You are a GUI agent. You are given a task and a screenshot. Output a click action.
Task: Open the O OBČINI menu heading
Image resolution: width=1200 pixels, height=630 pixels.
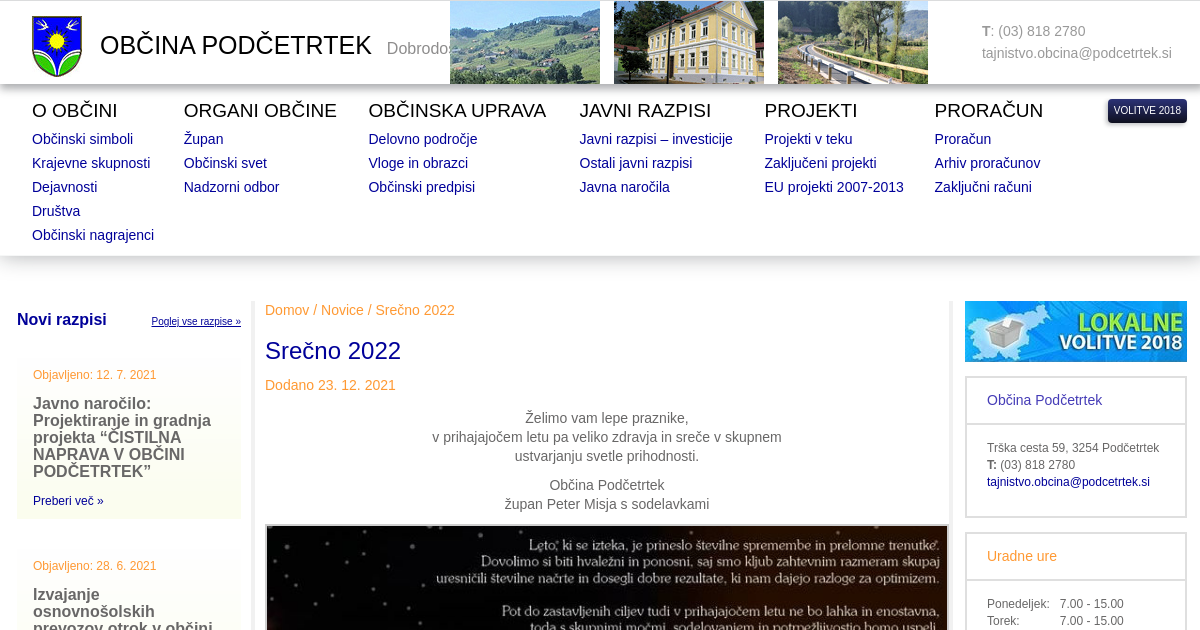[74, 111]
